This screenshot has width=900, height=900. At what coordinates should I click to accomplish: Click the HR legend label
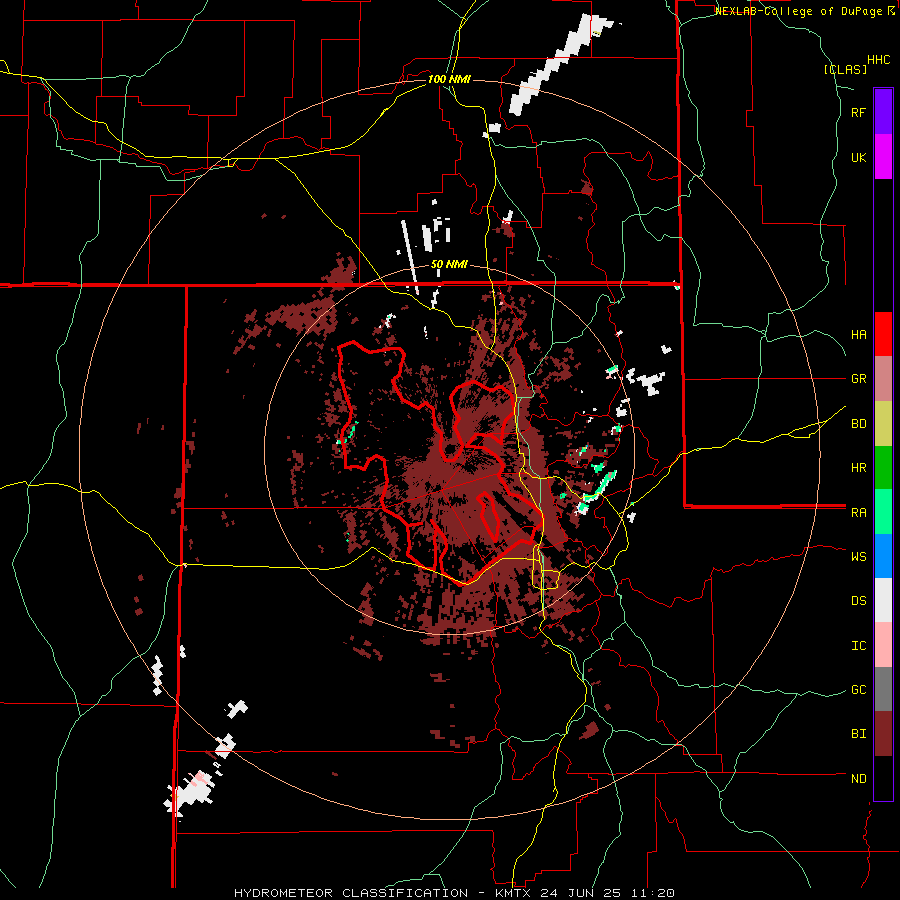858,468
